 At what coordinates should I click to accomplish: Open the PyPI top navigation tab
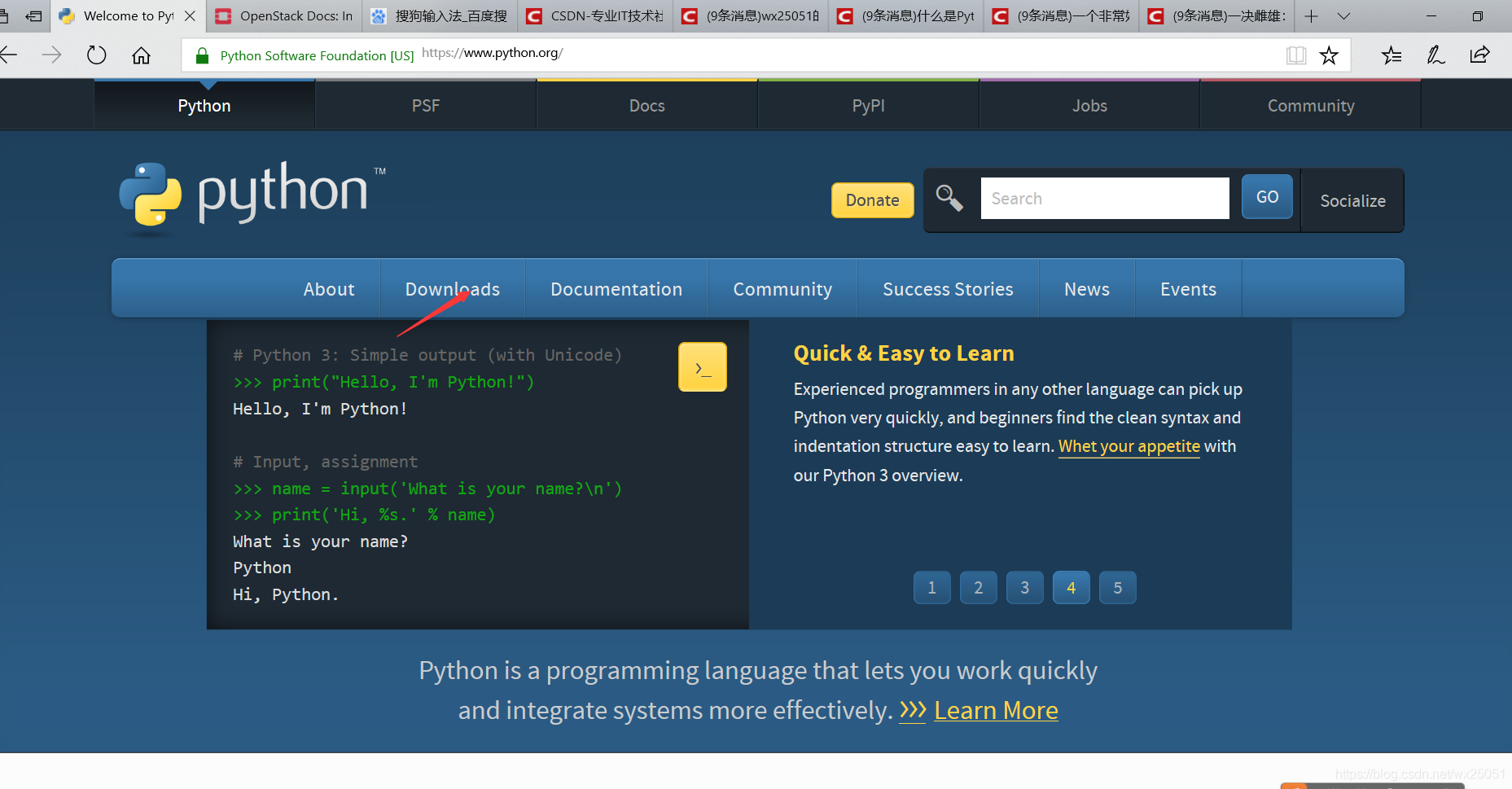(x=869, y=105)
